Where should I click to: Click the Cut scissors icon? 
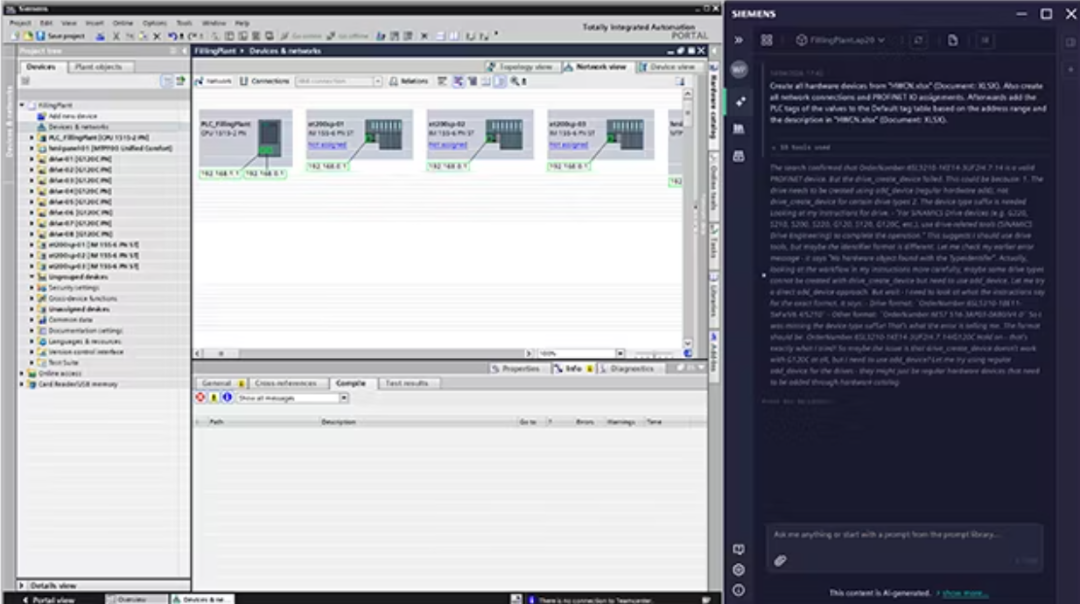pos(116,36)
